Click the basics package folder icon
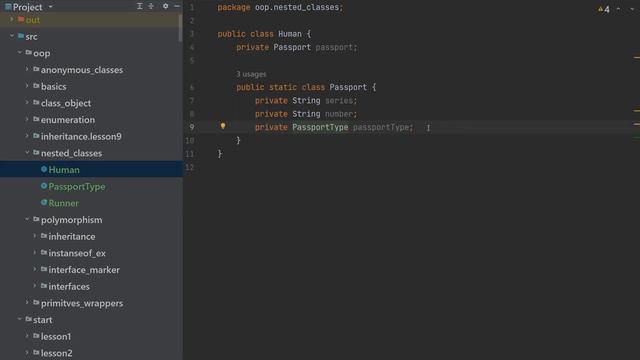The height and width of the screenshot is (360, 640). (36, 86)
